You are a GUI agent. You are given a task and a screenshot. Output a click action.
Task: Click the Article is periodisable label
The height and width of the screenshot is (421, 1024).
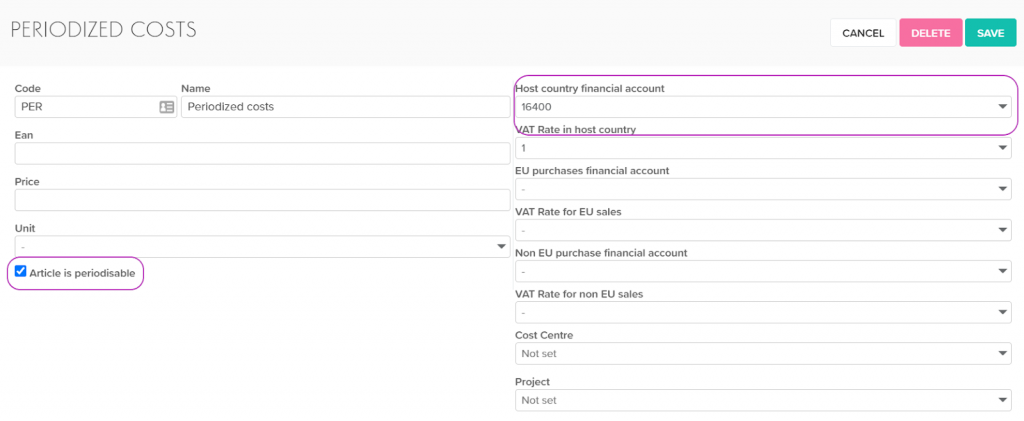point(82,272)
